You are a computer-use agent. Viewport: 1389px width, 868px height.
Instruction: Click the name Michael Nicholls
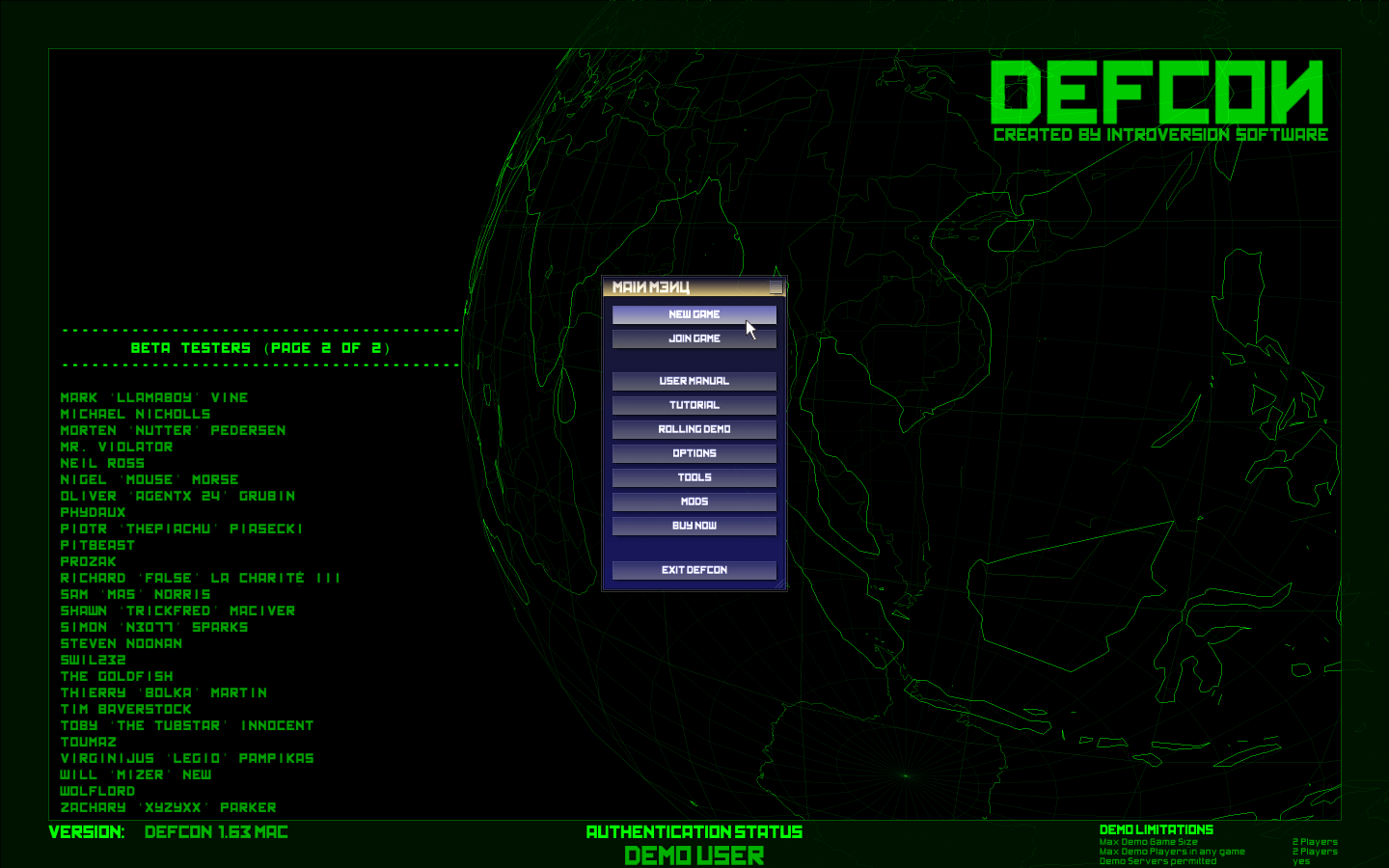tap(135, 414)
